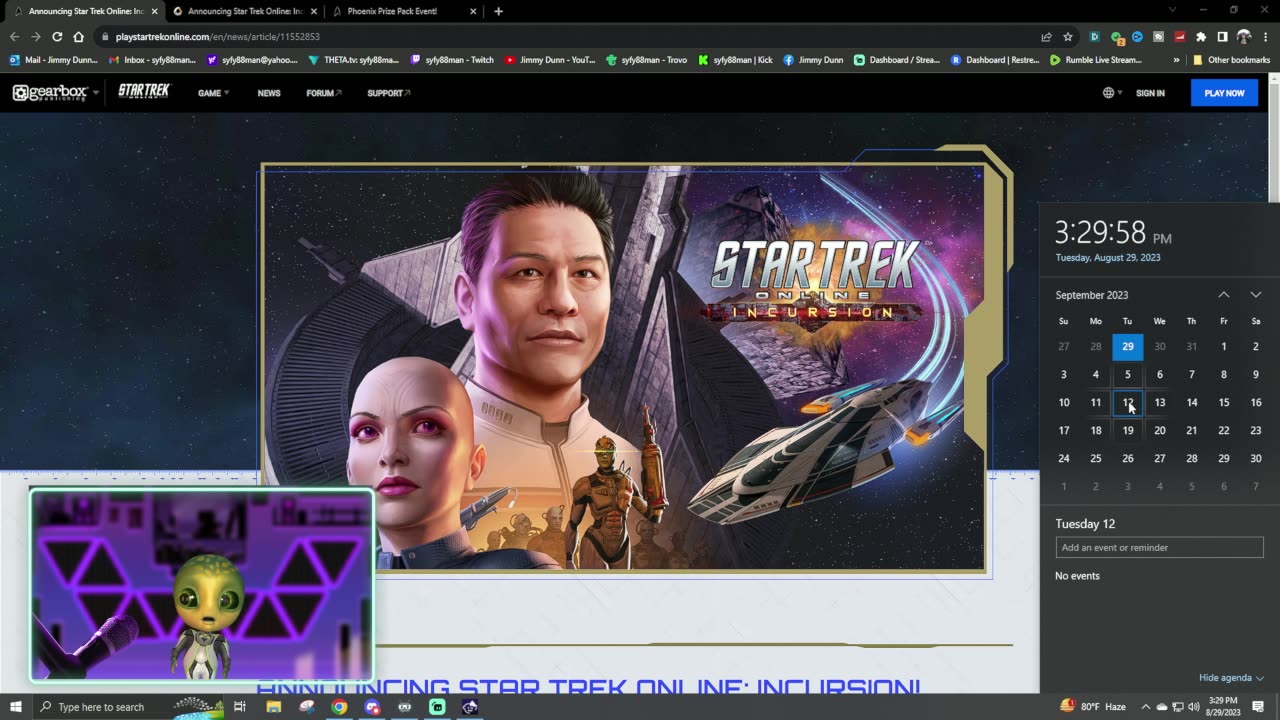Viewport: 1280px width, 720px height.
Task: Open the Windows notification center icon
Action: tap(1258, 707)
